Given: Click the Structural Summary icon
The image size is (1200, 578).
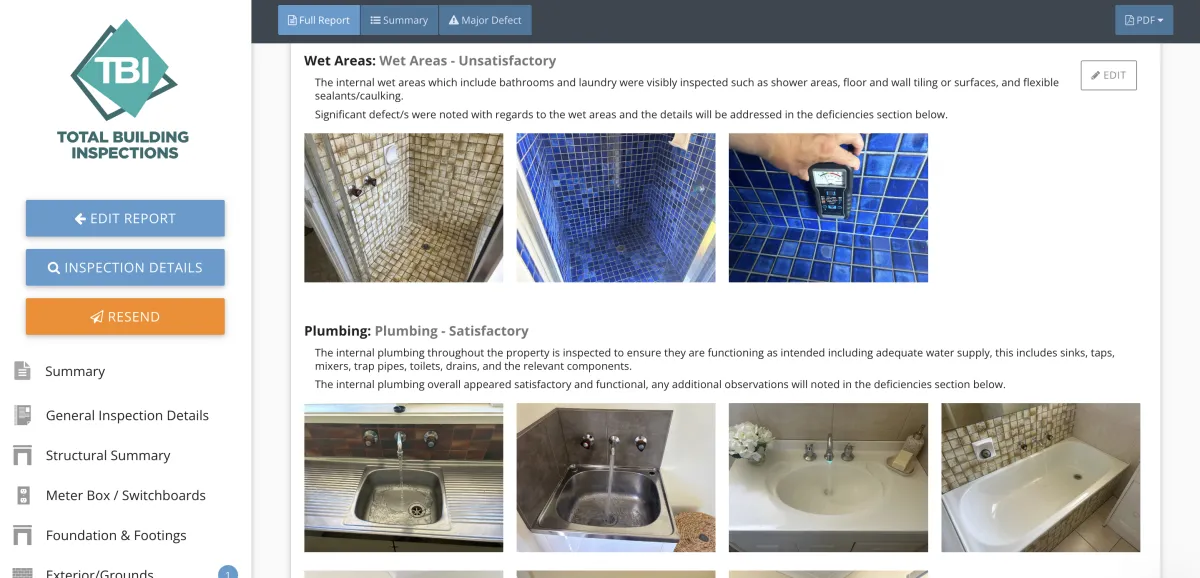Looking at the screenshot, I should [x=22, y=455].
